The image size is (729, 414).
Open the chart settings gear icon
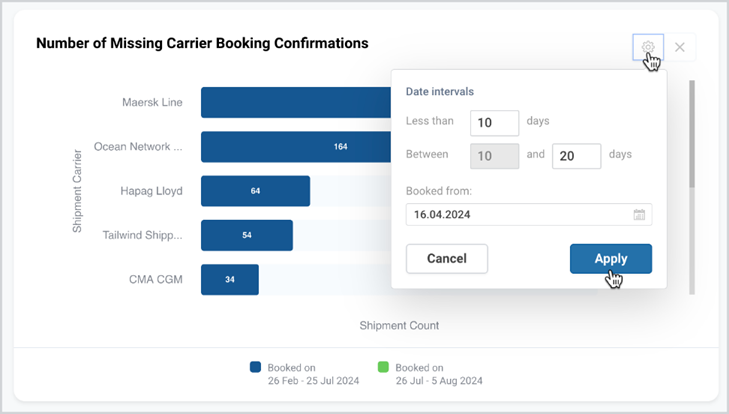(648, 47)
